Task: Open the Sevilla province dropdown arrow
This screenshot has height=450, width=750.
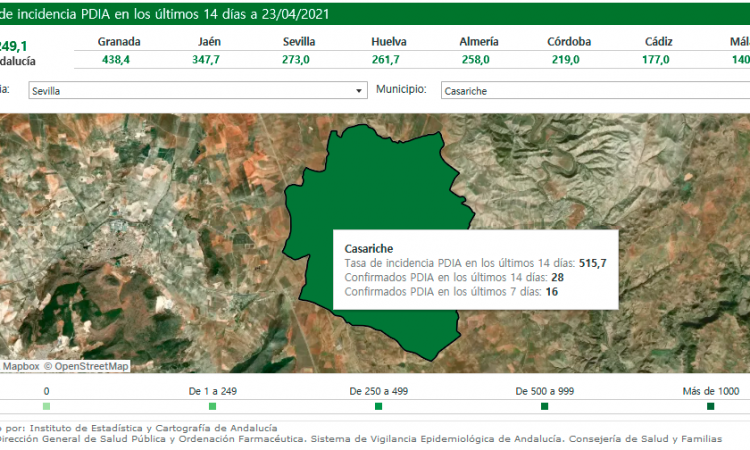Action: click(360, 91)
